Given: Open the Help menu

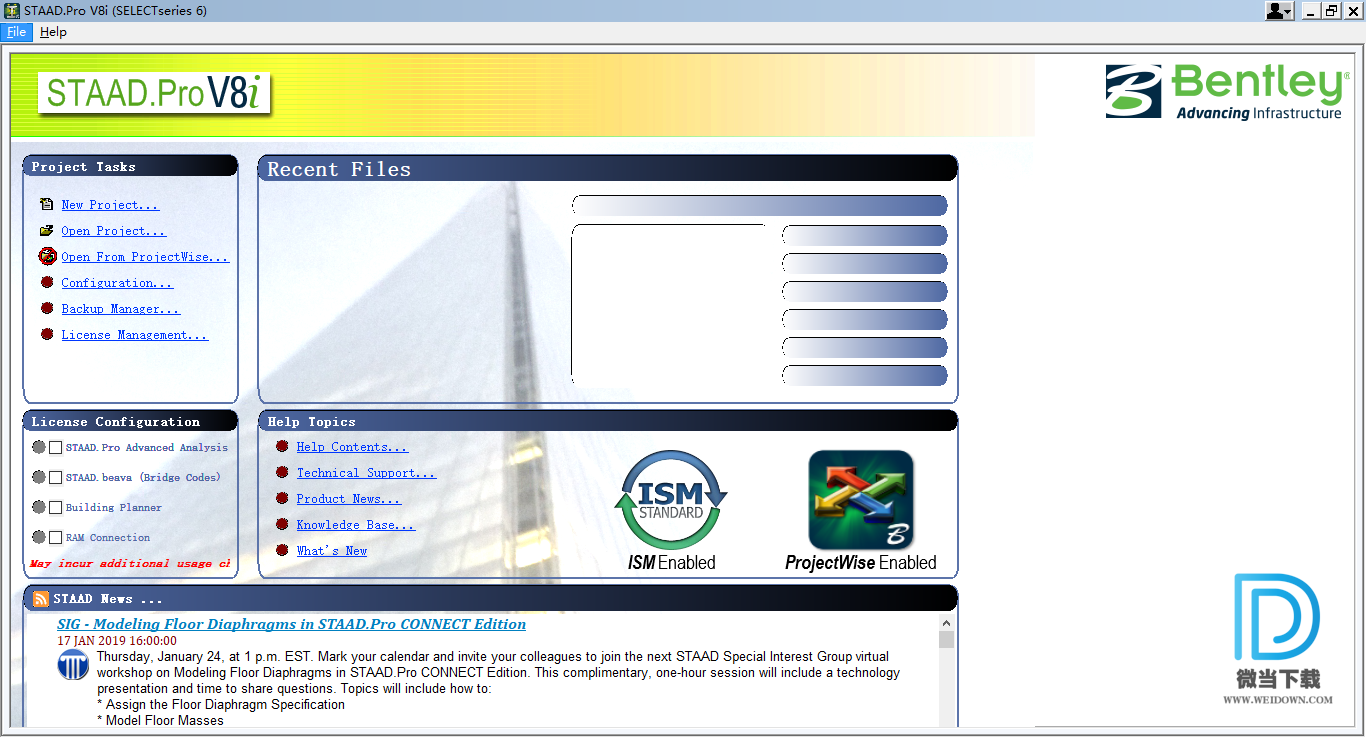Looking at the screenshot, I should 53,32.
